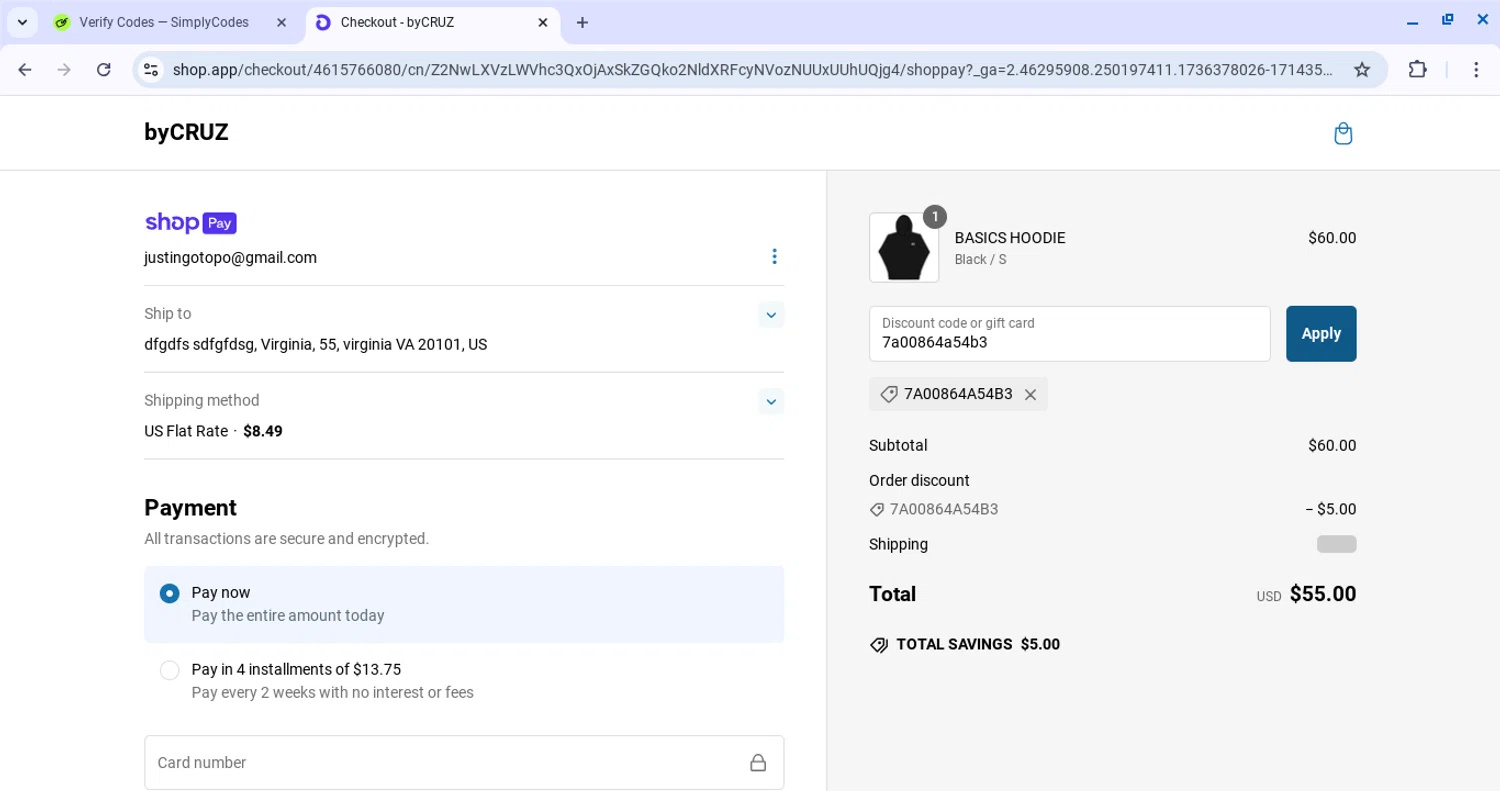This screenshot has width=1500, height=791.
Task: Select the Pay now option
Action: point(170,594)
